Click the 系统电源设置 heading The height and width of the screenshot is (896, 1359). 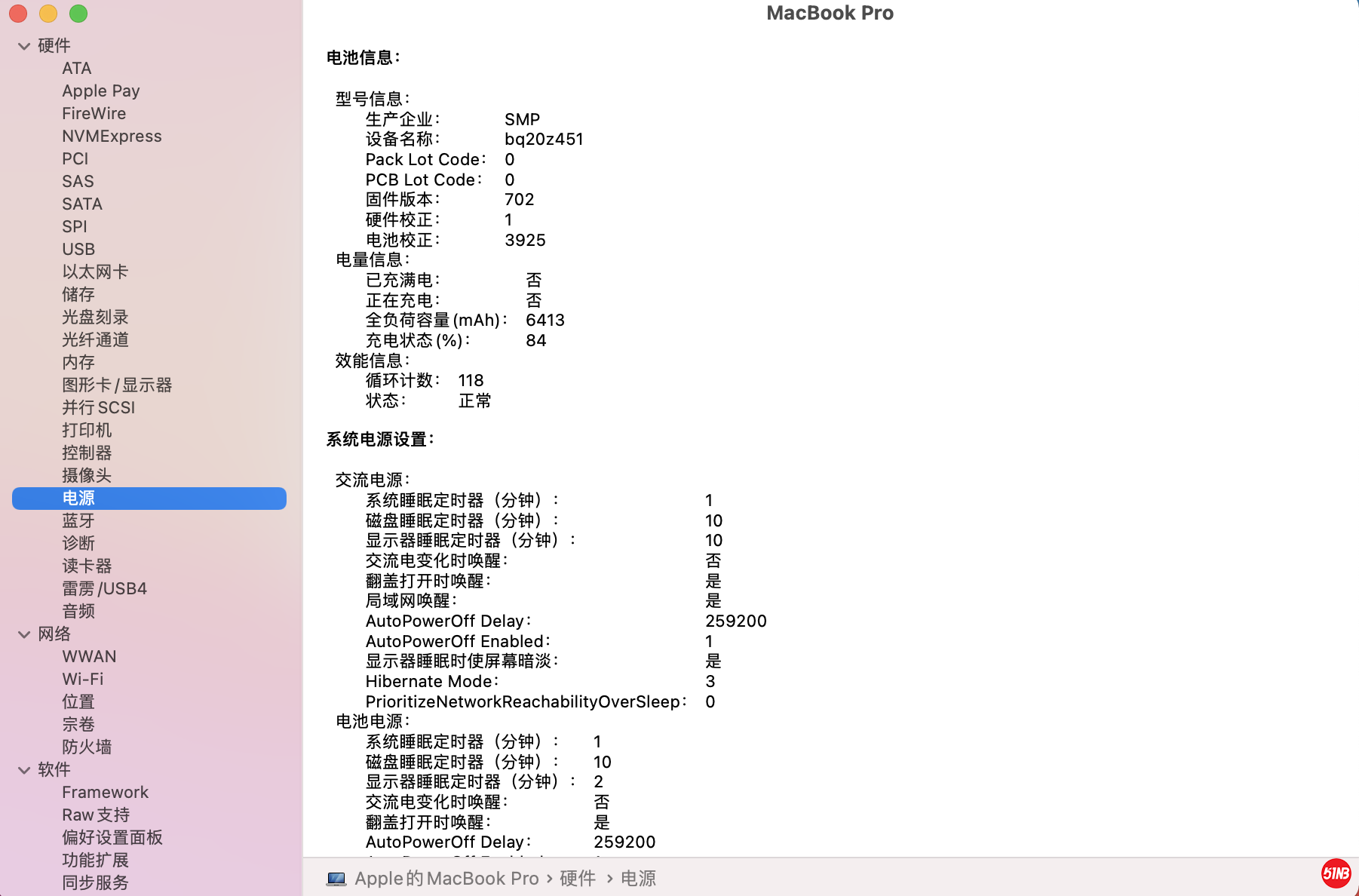point(380,440)
